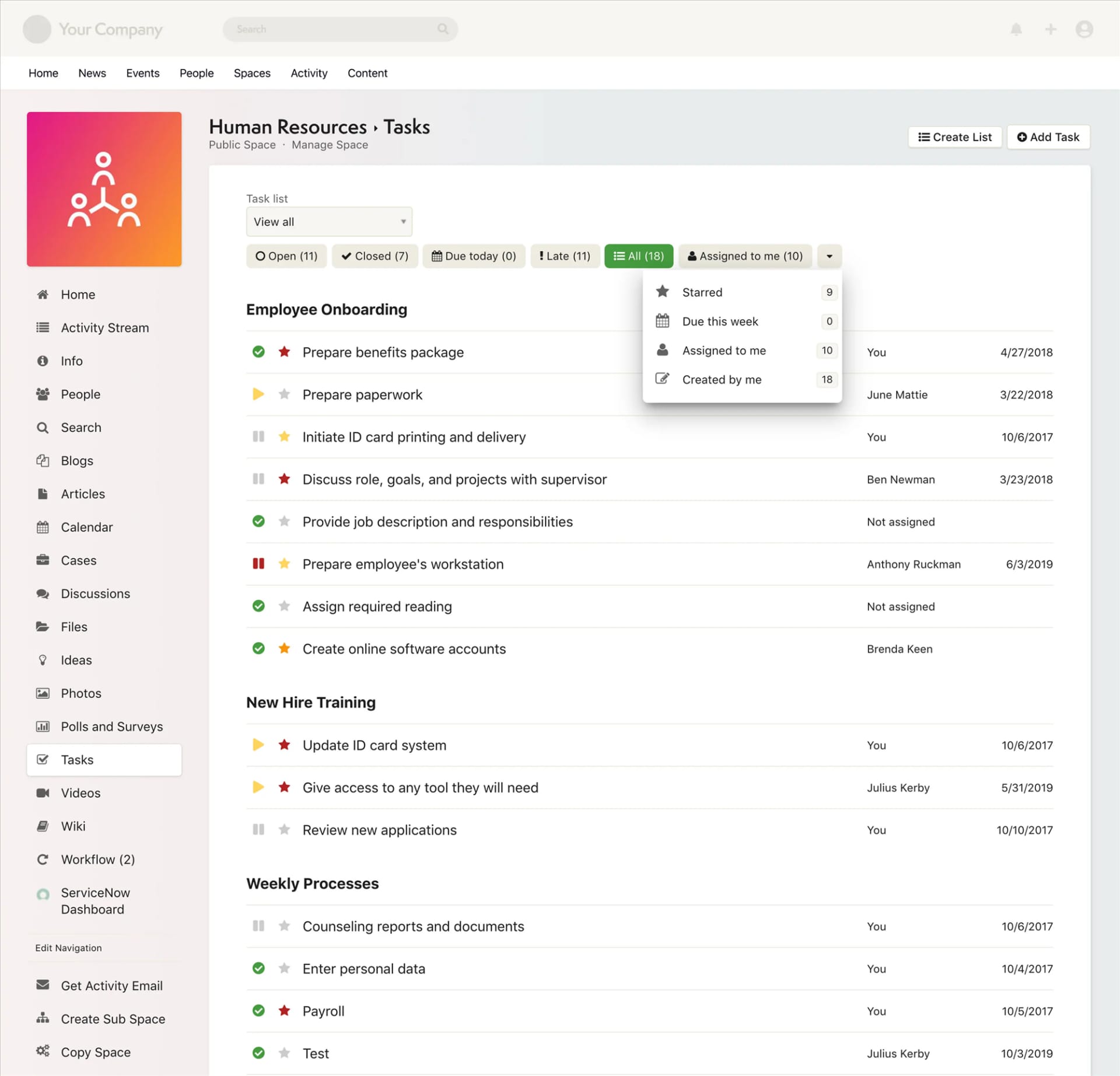Star the Review new applications task
The height and width of the screenshot is (1076, 1120).
tap(285, 829)
